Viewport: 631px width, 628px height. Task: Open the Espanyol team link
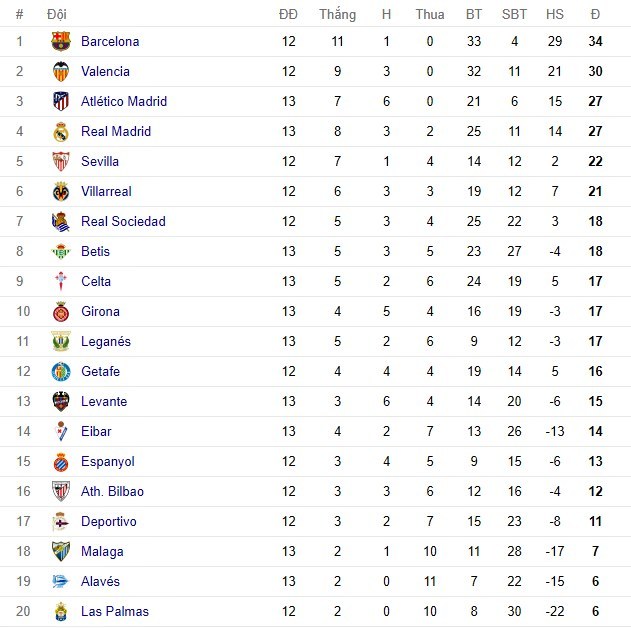tap(107, 462)
